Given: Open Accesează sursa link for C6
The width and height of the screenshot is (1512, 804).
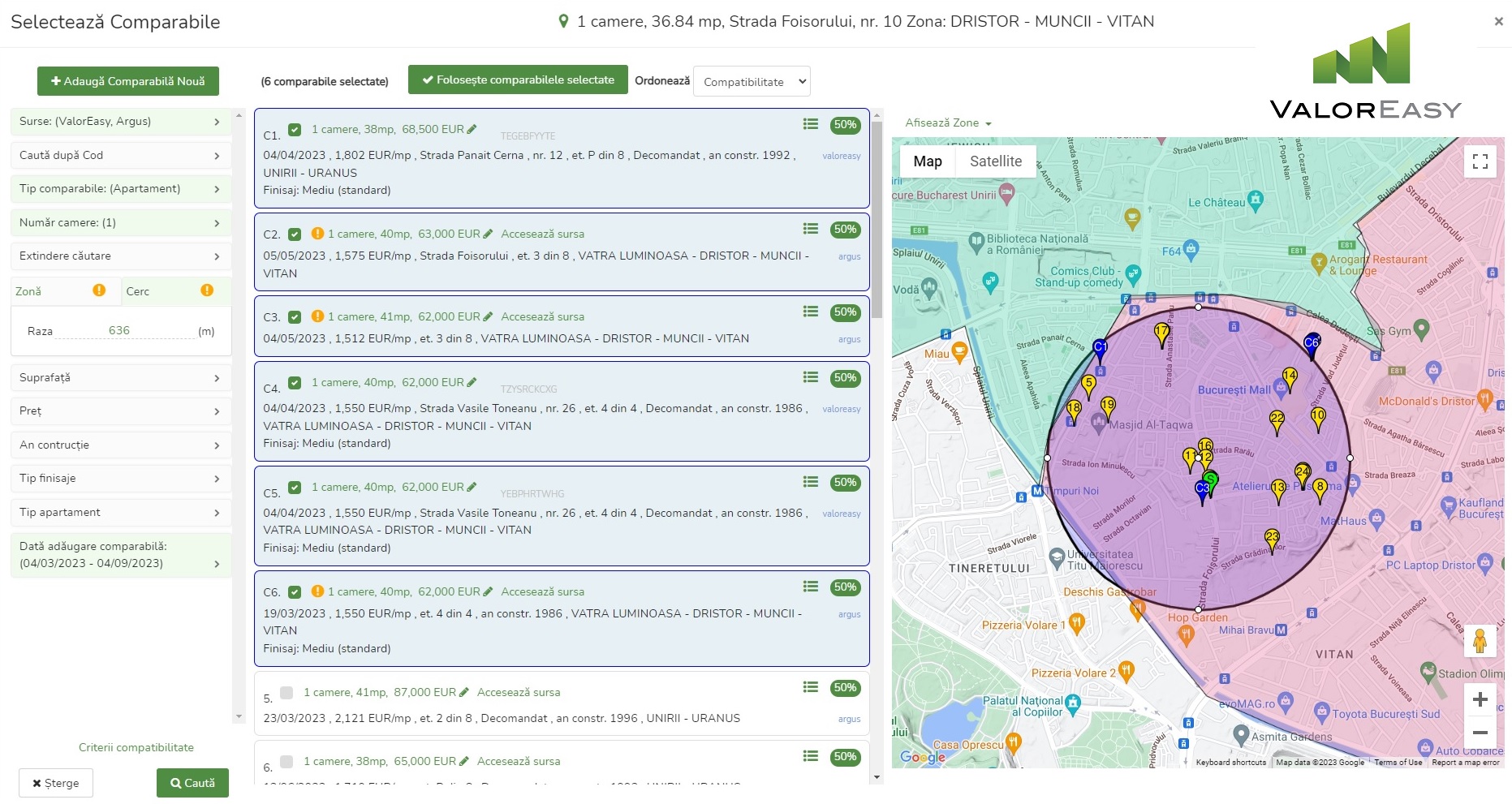Looking at the screenshot, I should click(542, 592).
